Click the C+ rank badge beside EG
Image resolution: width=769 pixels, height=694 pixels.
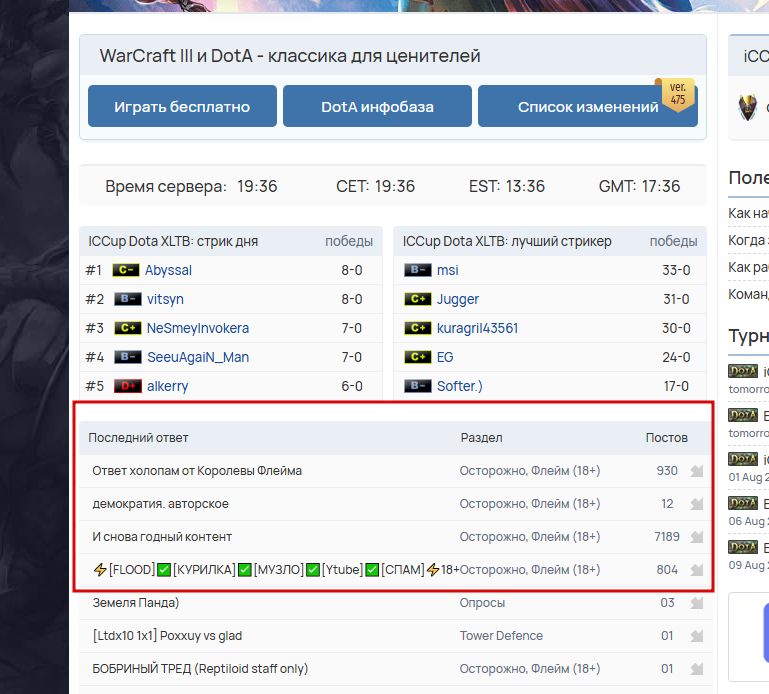(418, 357)
